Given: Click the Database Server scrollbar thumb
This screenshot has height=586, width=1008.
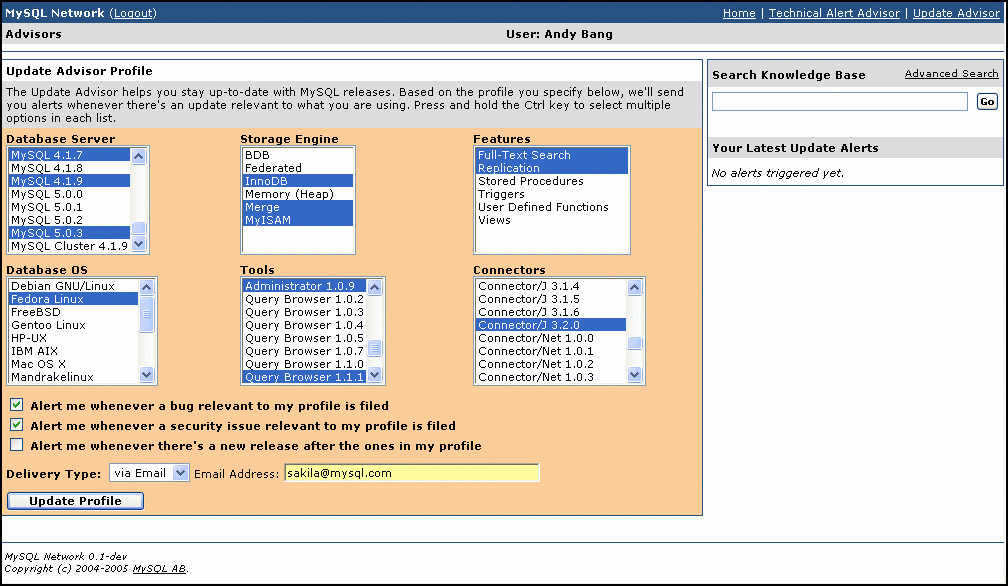Looking at the screenshot, I should 139,227.
